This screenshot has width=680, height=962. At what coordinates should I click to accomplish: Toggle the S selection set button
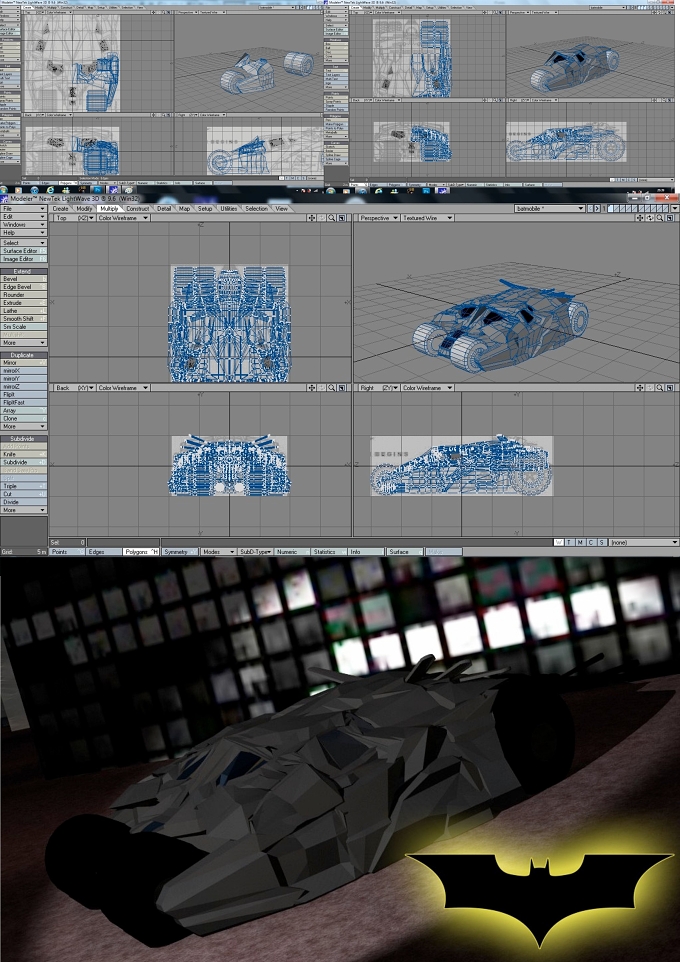coord(602,542)
